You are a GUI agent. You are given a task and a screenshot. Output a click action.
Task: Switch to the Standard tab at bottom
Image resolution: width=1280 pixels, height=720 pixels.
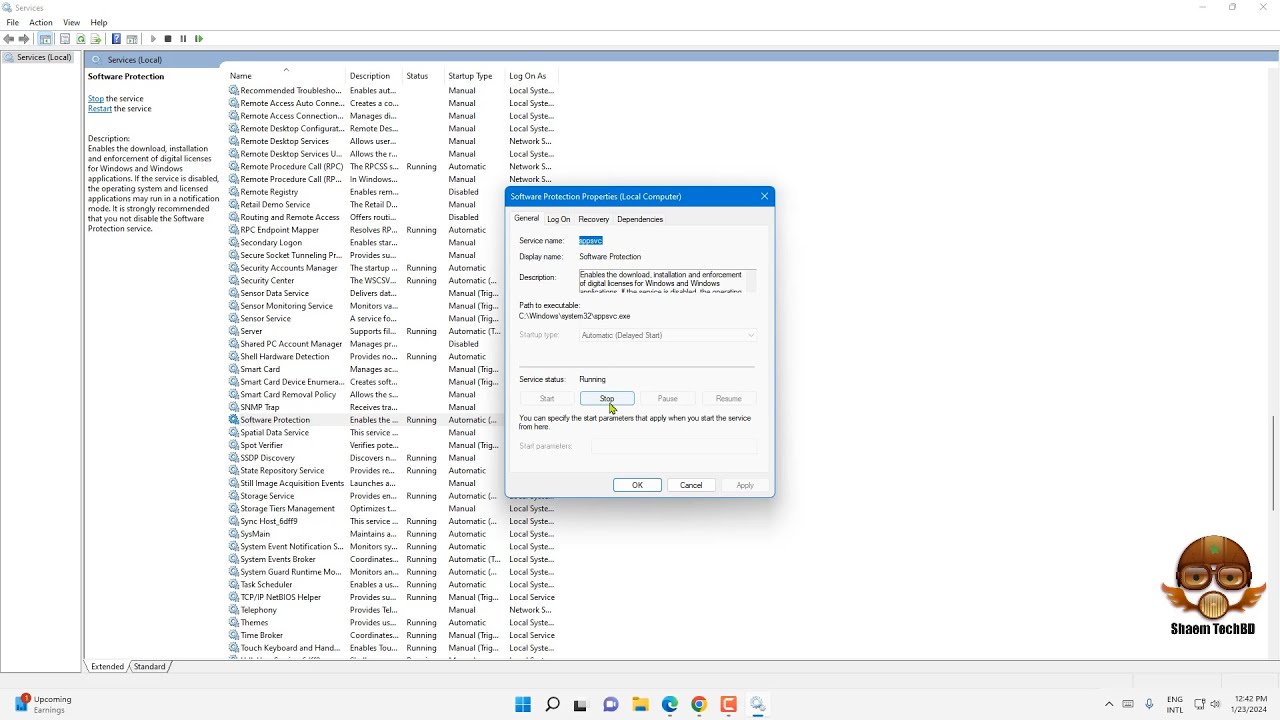(x=150, y=666)
